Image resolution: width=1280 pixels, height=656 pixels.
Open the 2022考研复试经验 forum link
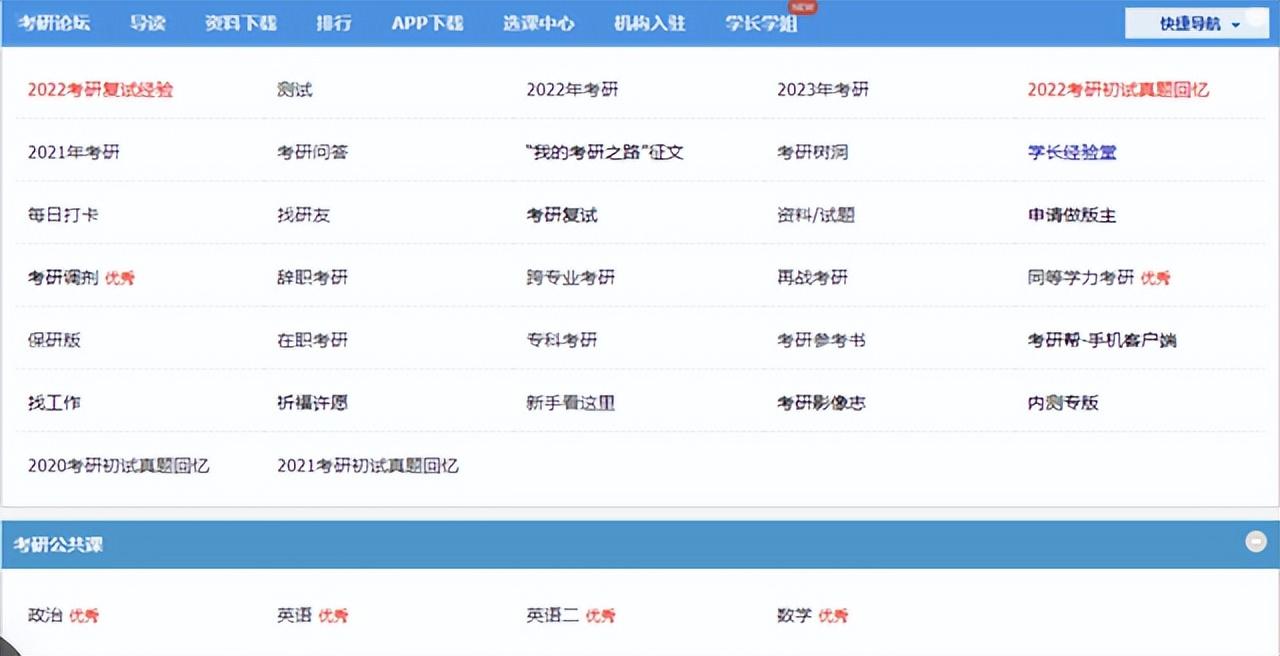[100, 89]
